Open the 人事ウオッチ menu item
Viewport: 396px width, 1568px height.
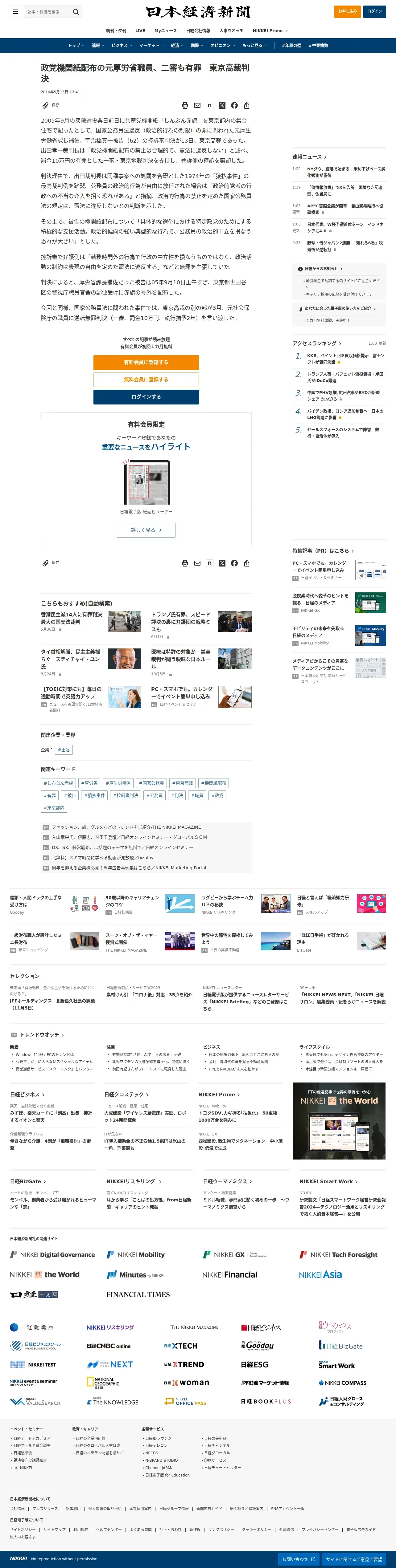[231, 30]
